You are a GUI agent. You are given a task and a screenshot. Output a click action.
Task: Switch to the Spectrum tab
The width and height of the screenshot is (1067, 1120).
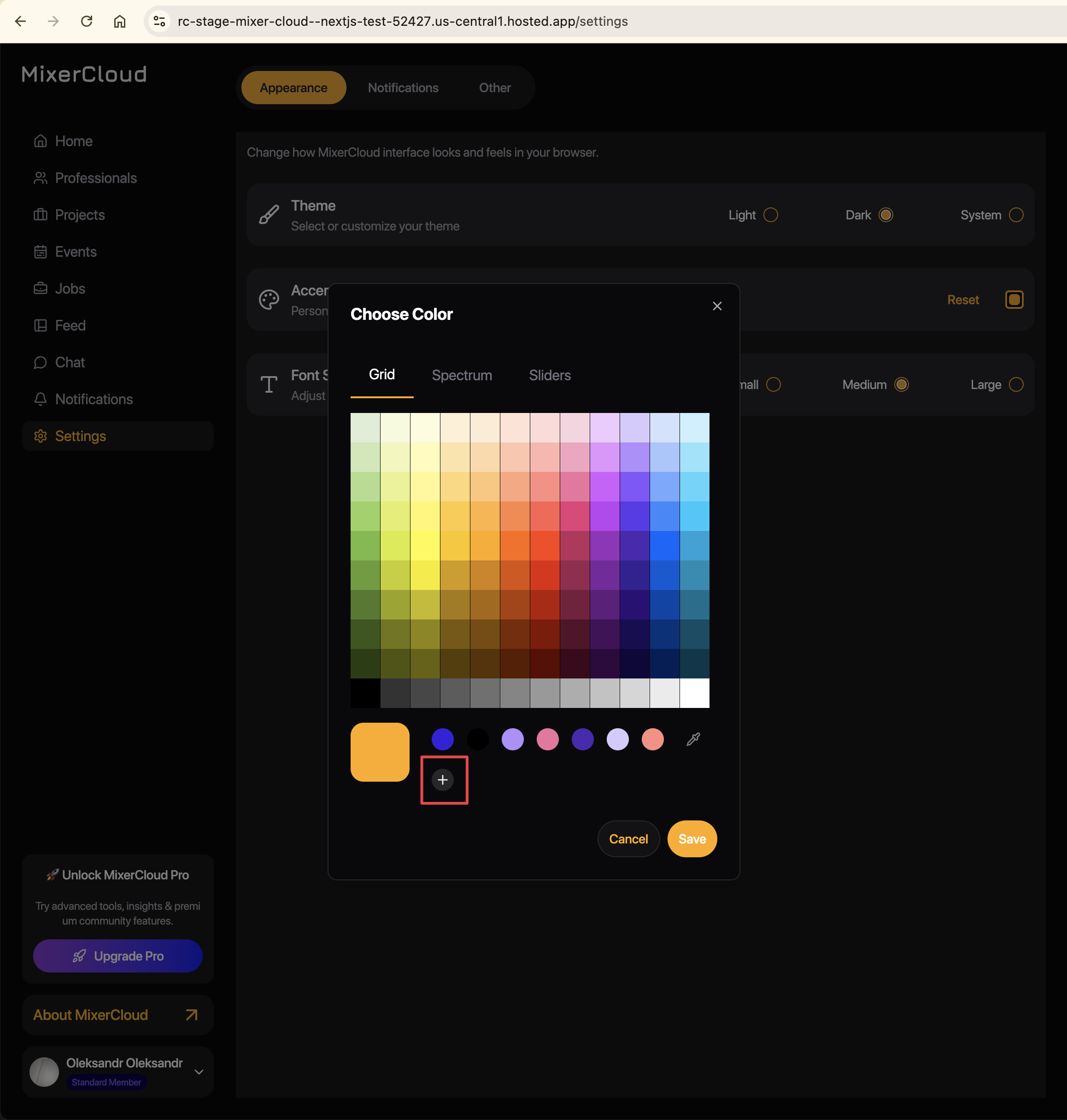[x=461, y=375]
